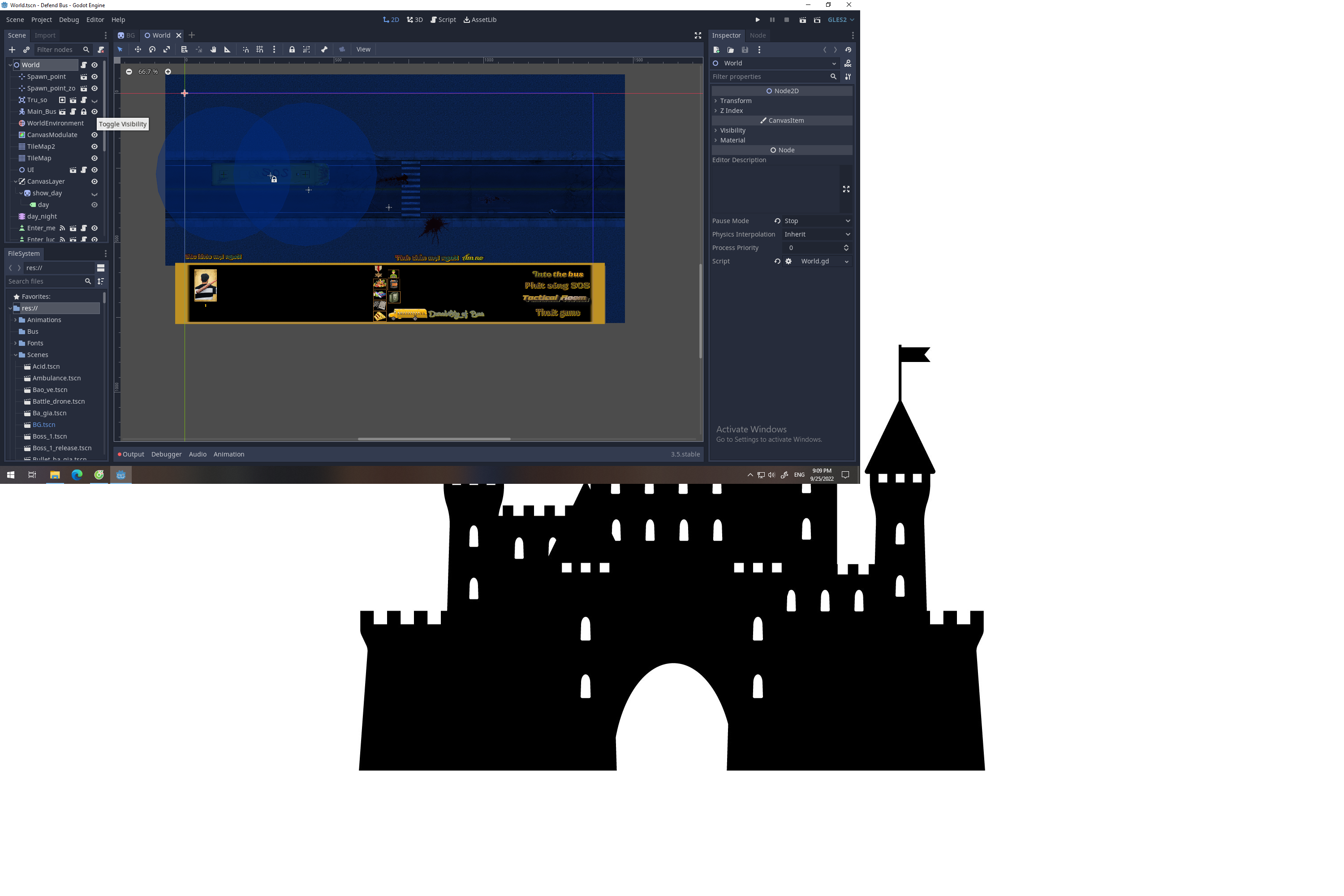Switch to the Import tab
Viewport: 1344px width, 896px height.
(45, 35)
